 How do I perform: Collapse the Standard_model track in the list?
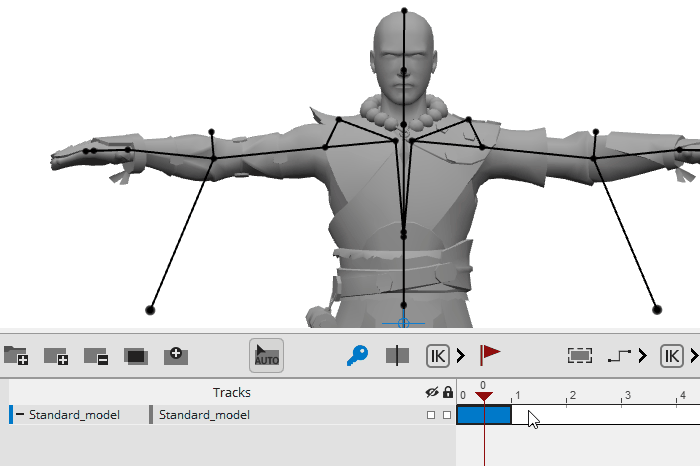pyautogui.click(x=20, y=414)
